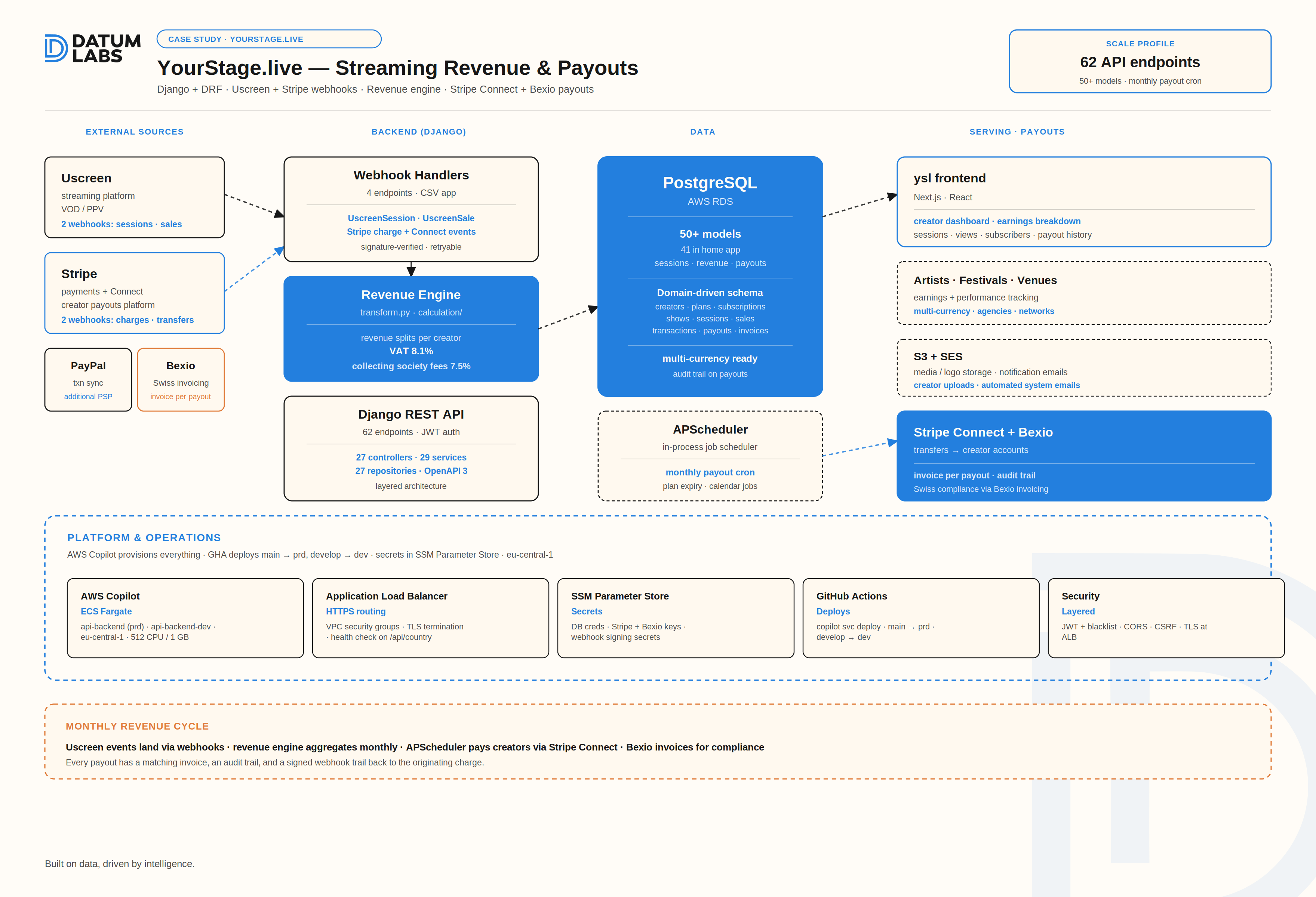Click the 'Stripe Connect + Bexio' title

pos(983,432)
